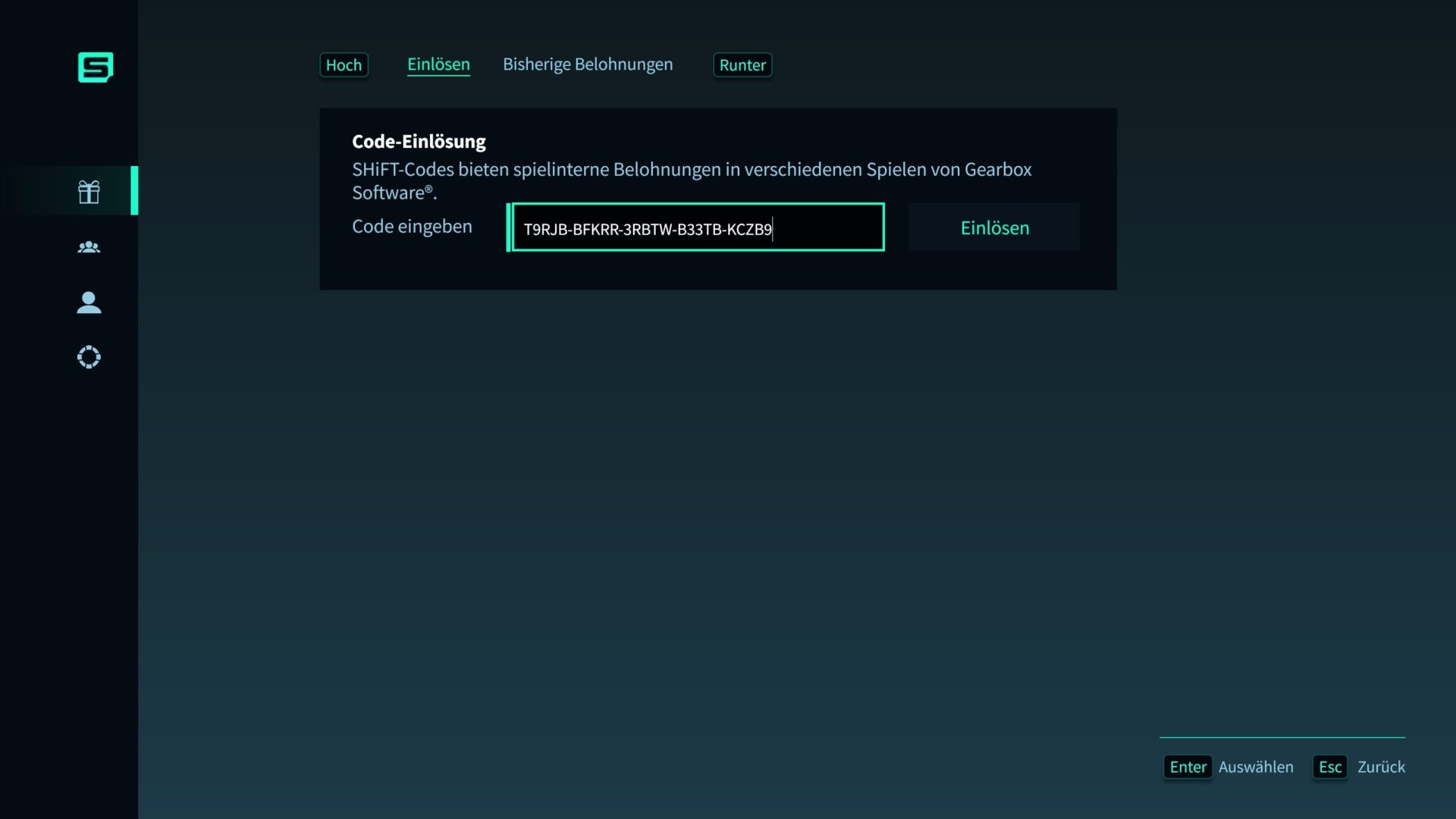Click the Zurück link at bottom right
The image size is (1456, 819).
tap(1382, 767)
